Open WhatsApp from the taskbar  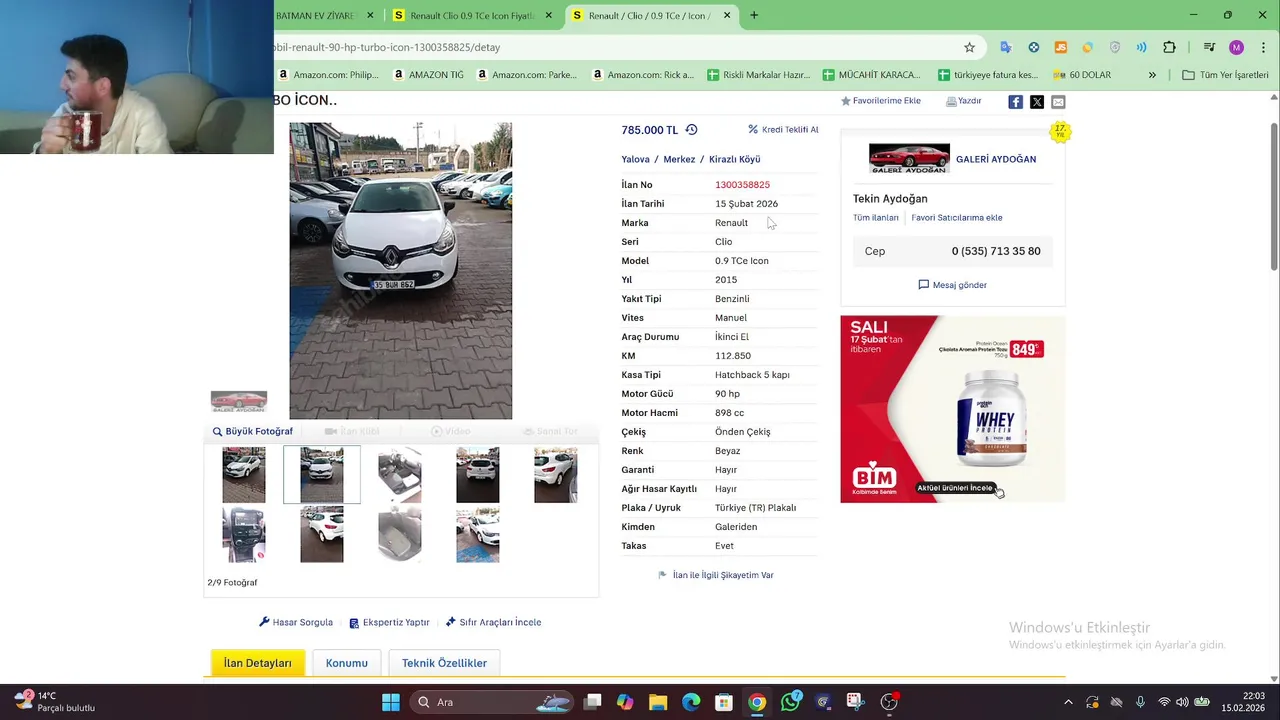pos(791,702)
